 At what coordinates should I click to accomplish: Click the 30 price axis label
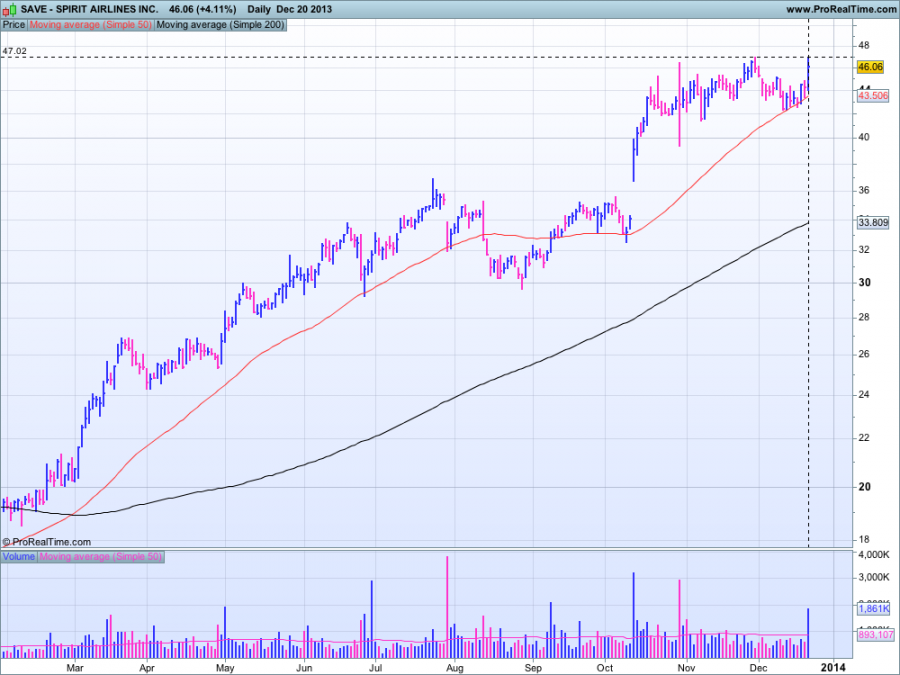click(864, 282)
